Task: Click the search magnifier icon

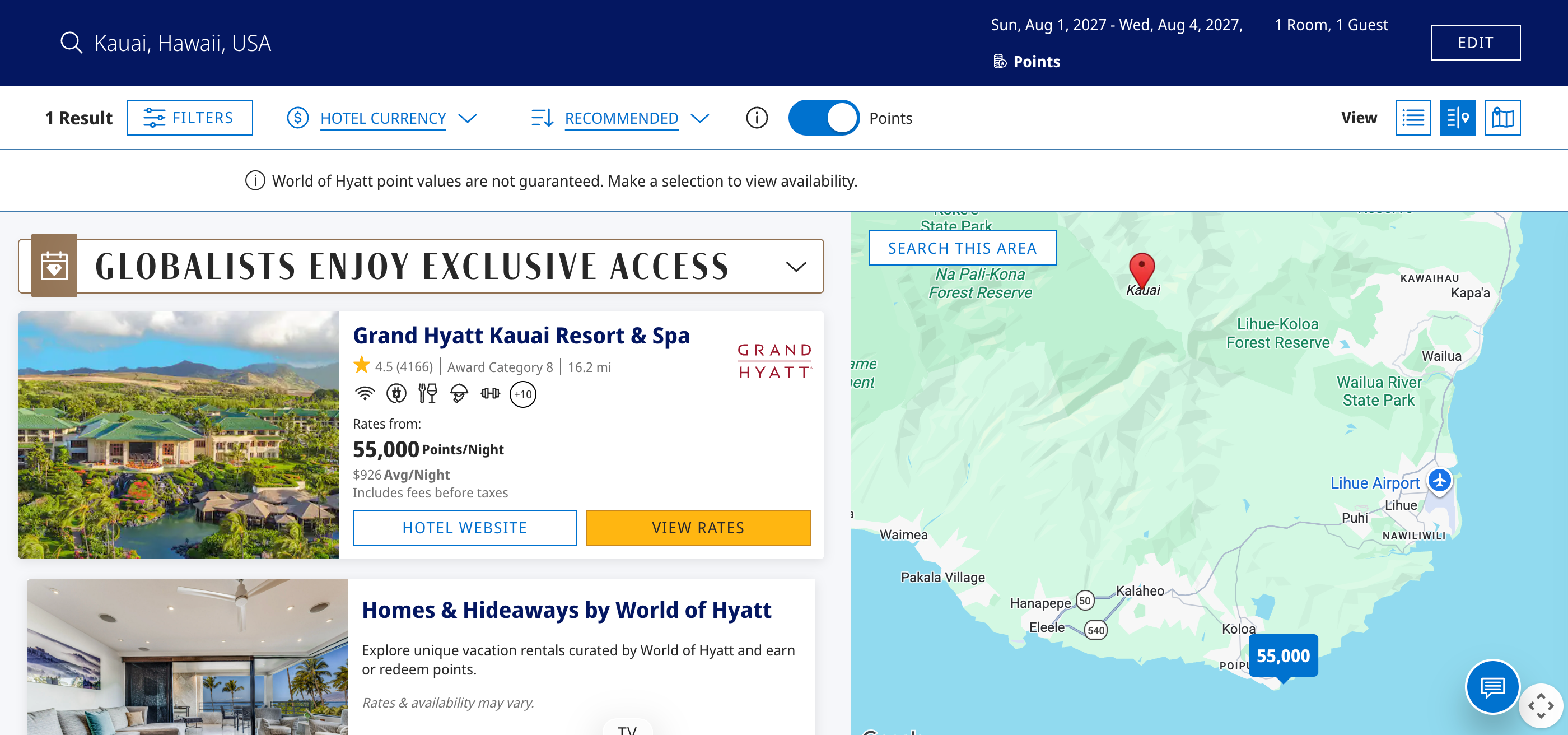Action: (71, 43)
